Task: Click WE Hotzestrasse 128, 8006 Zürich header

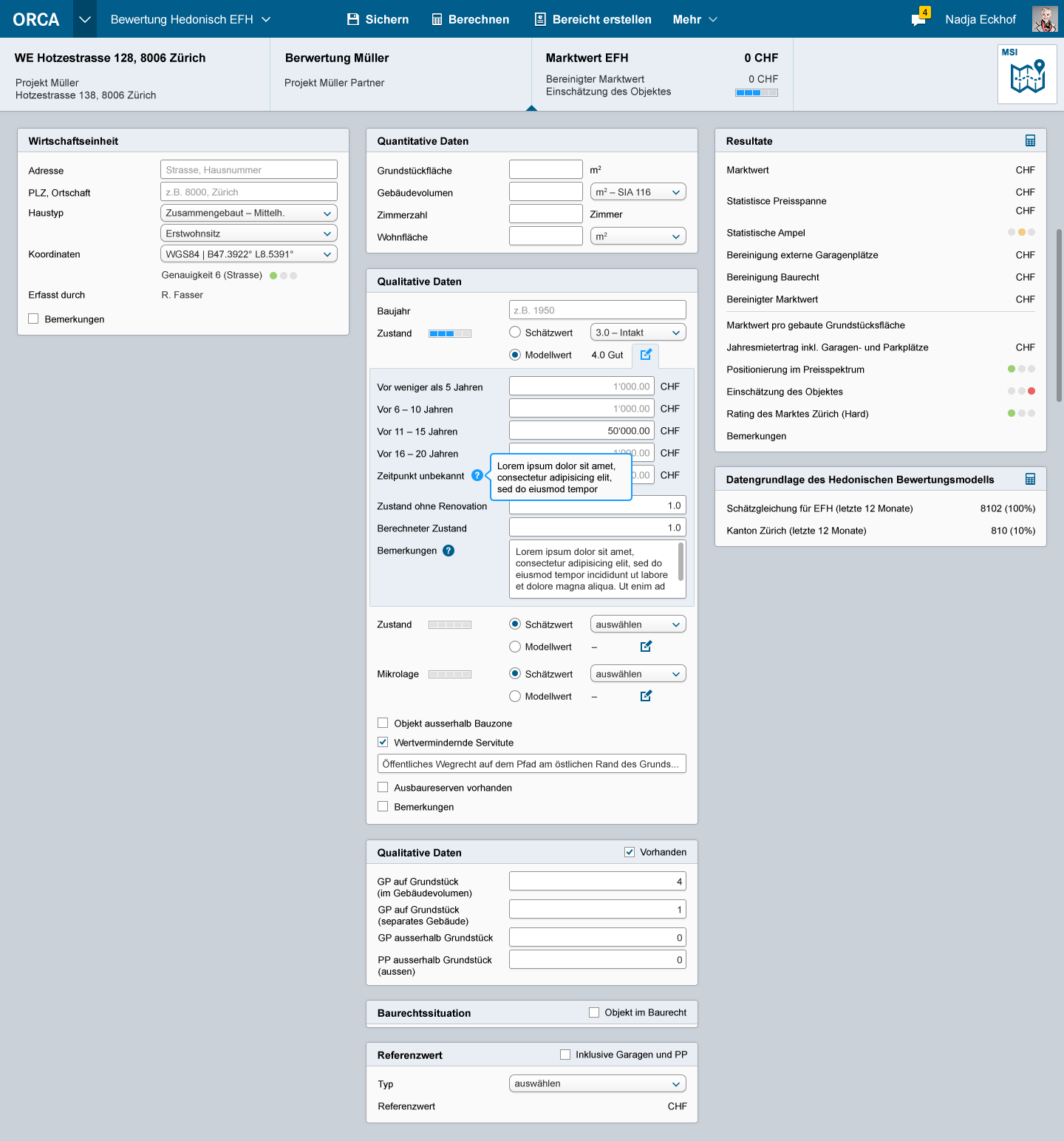Action: tap(110, 58)
